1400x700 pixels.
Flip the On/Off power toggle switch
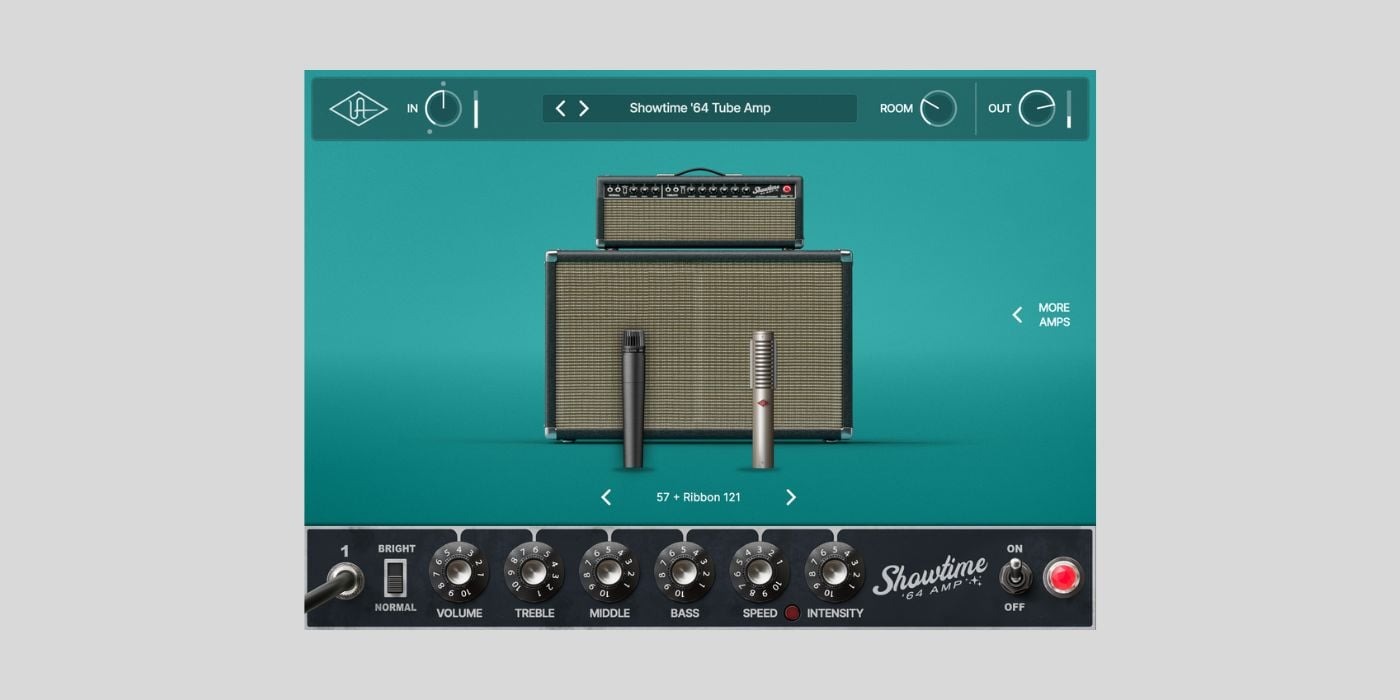click(1015, 577)
